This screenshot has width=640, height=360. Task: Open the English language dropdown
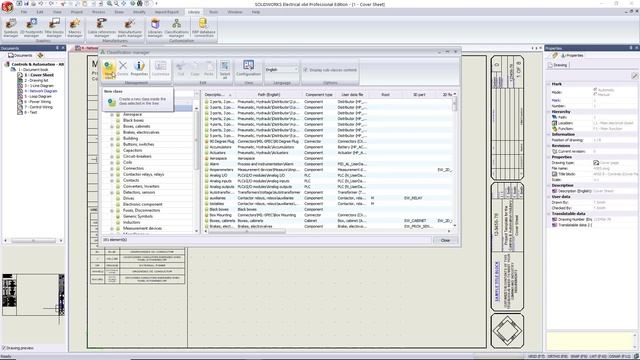(282, 70)
